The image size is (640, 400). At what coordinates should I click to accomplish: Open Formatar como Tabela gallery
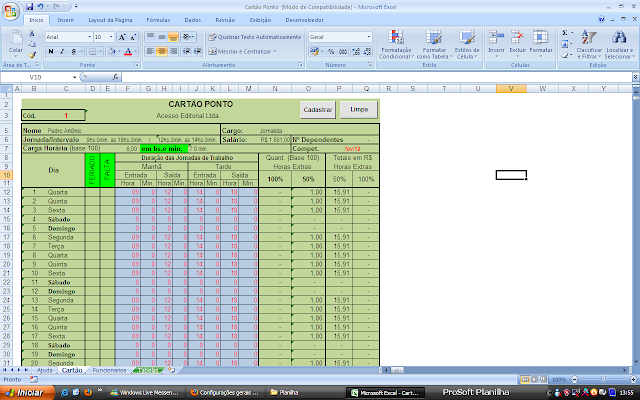(x=434, y=44)
